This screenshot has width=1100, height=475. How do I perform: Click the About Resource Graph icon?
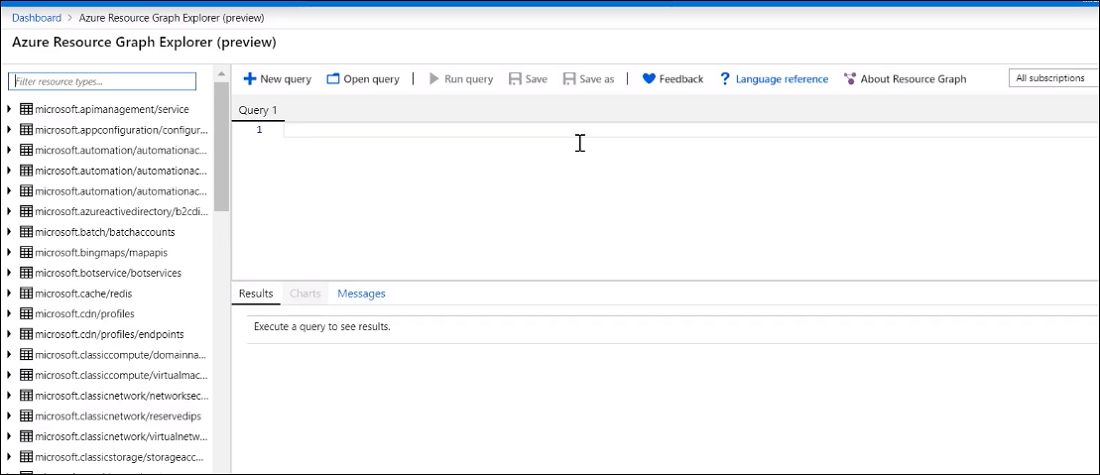tap(850, 79)
